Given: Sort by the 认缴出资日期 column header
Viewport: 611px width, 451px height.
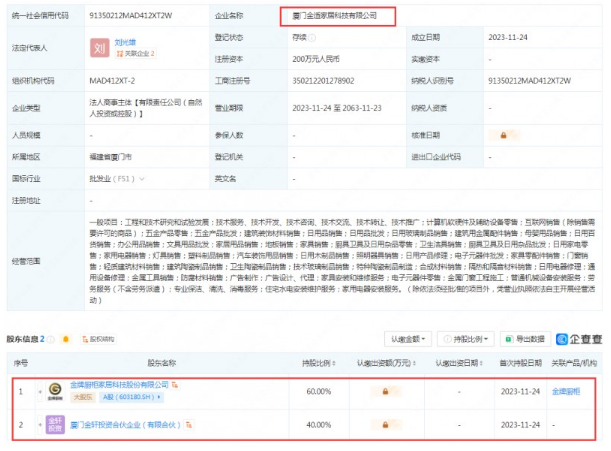Looking at the screenshot, I should [459, 363].
